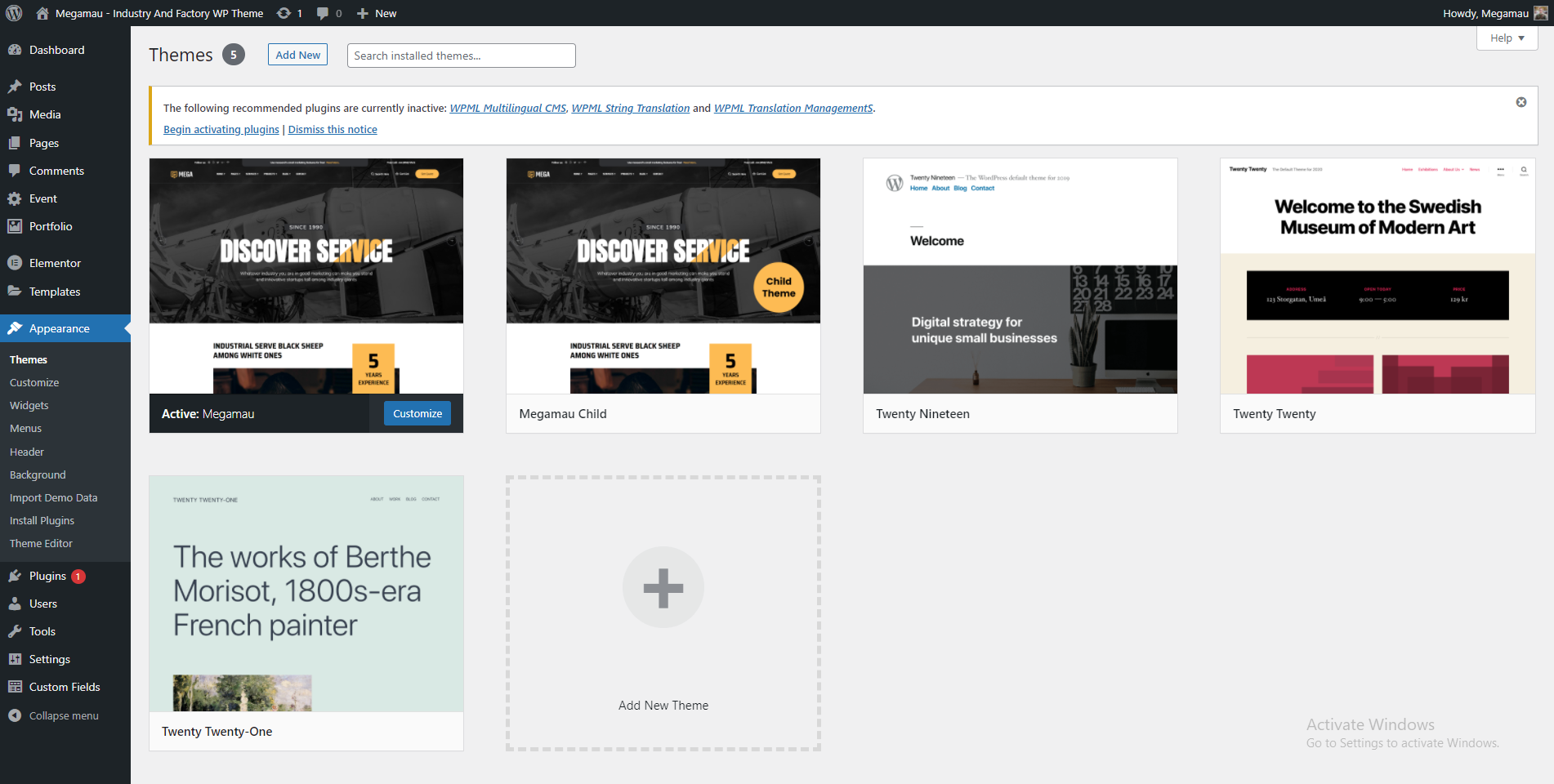Open Customize submenu item
The width and height of the screenshot is (1554, 784).
[x=34, y=382]
